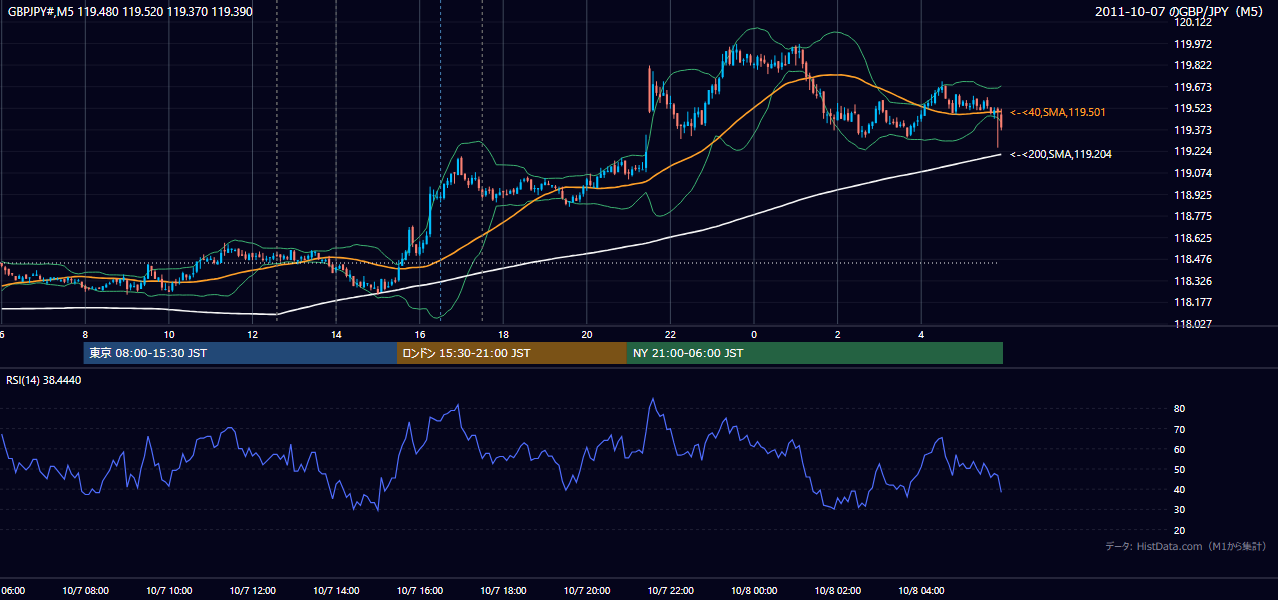The height and width of the screenshot is (600, 1278).
Task: Click price axis value 118.027
Action: pyautogui.click(x=1193, y=324)
